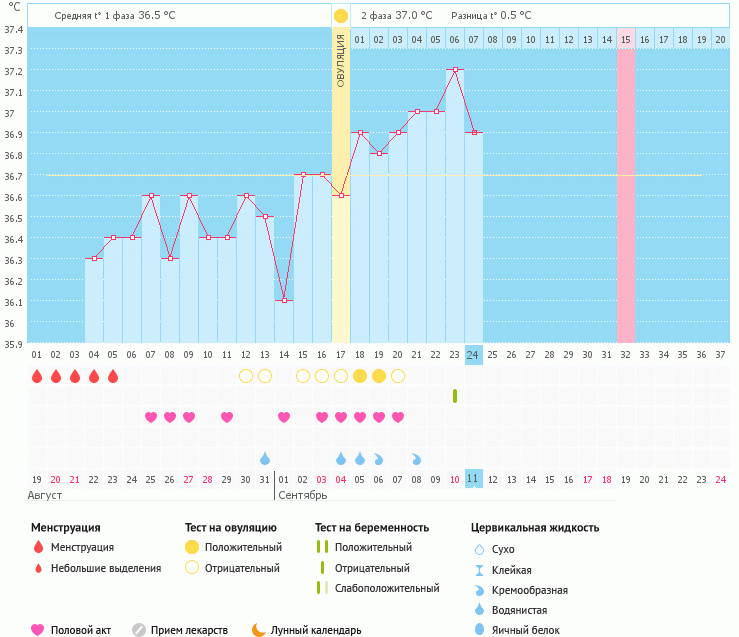The image size is (739, 637).
Task: Click the yellow ovulation circle in the header
Action: 341,16
